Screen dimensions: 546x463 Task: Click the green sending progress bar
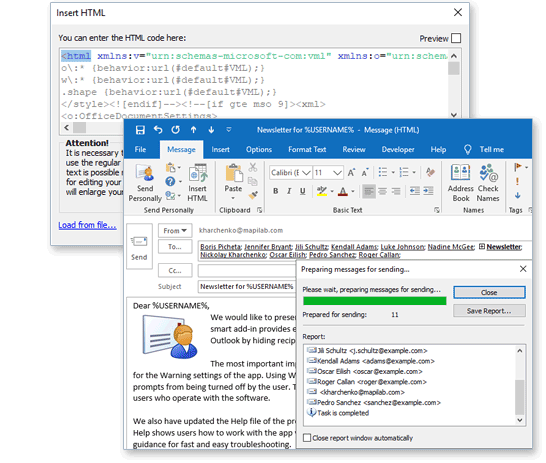[x=375, y=301]
